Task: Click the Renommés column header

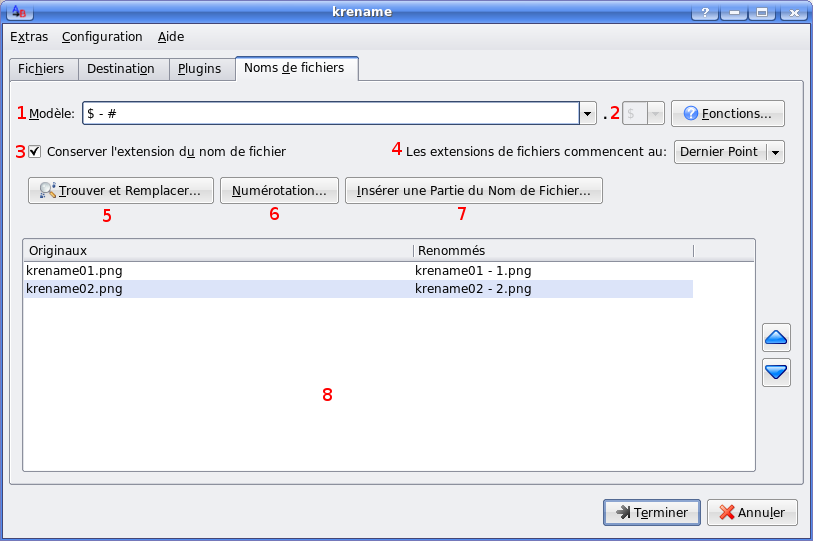Action: click(553, 251)
